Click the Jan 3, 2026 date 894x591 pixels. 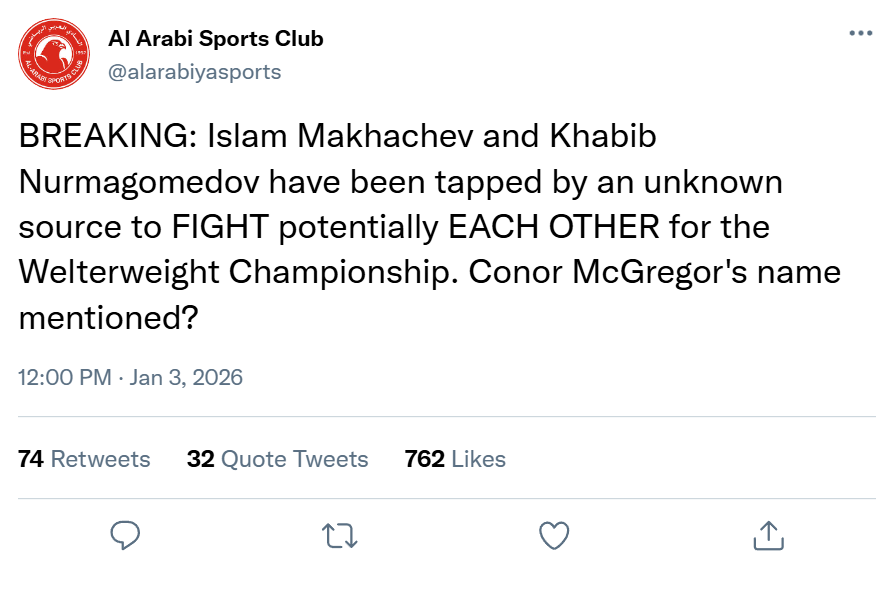click(x=186, y=378)
